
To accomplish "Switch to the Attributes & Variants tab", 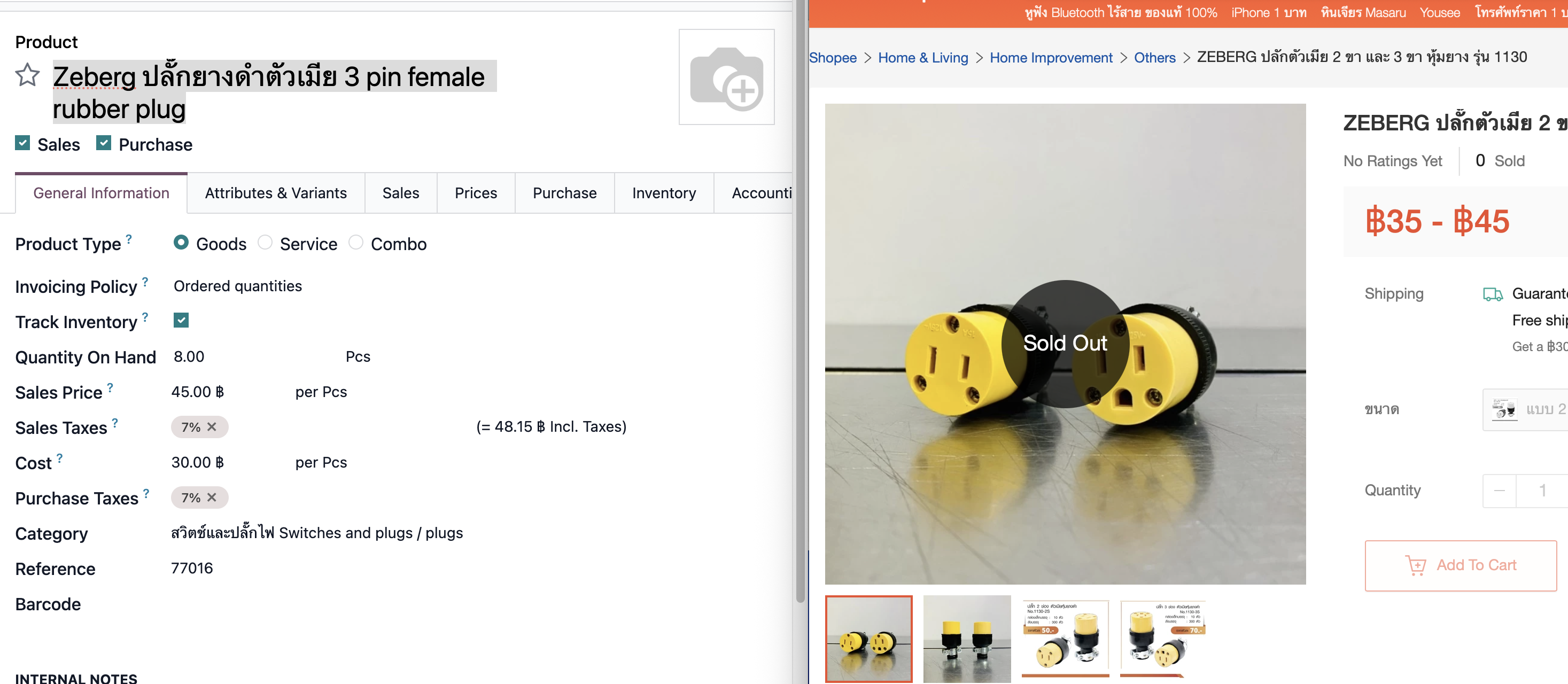I will 276,193.
